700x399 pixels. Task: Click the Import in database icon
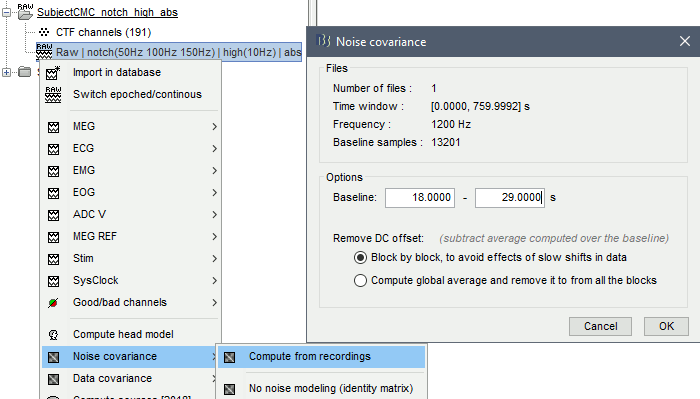click(53, 73)
